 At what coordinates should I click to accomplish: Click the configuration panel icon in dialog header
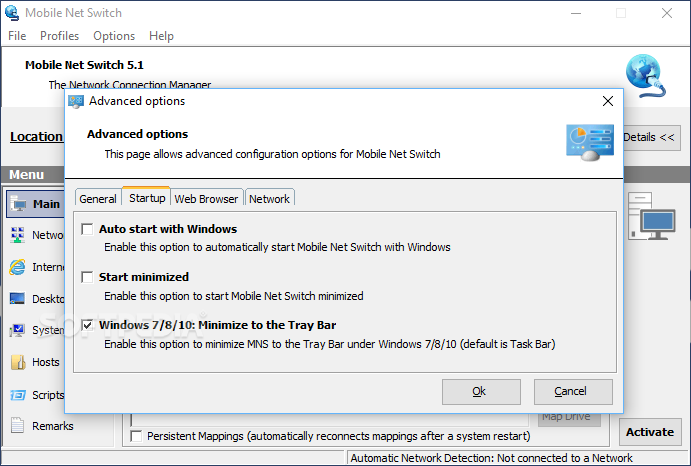click(590, 142)
